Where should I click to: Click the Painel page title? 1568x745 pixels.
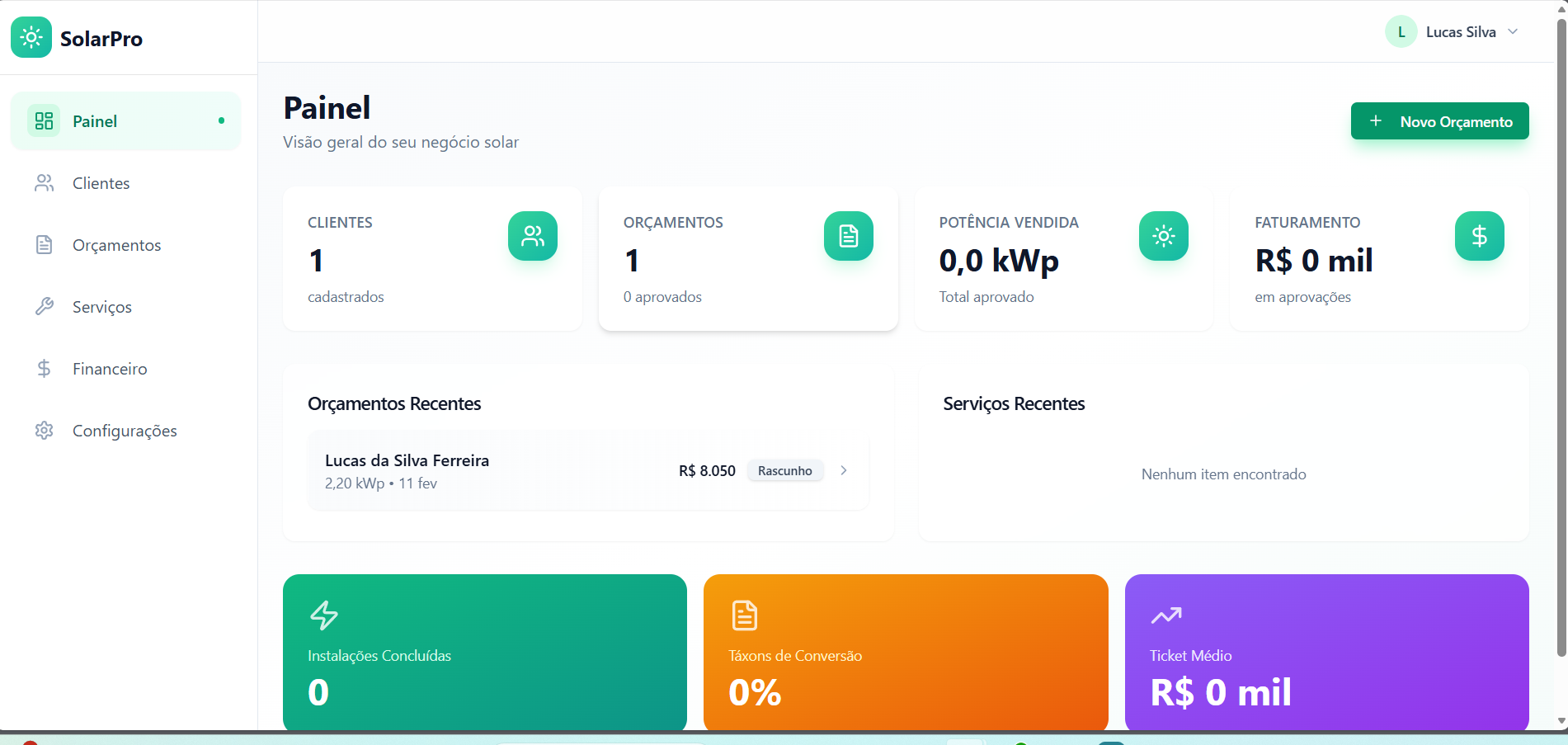[x=327, y=108]
